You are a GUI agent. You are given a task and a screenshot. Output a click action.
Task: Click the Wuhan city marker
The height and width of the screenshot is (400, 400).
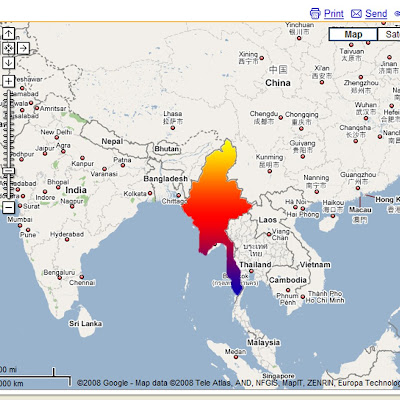(x=366, y=118)
